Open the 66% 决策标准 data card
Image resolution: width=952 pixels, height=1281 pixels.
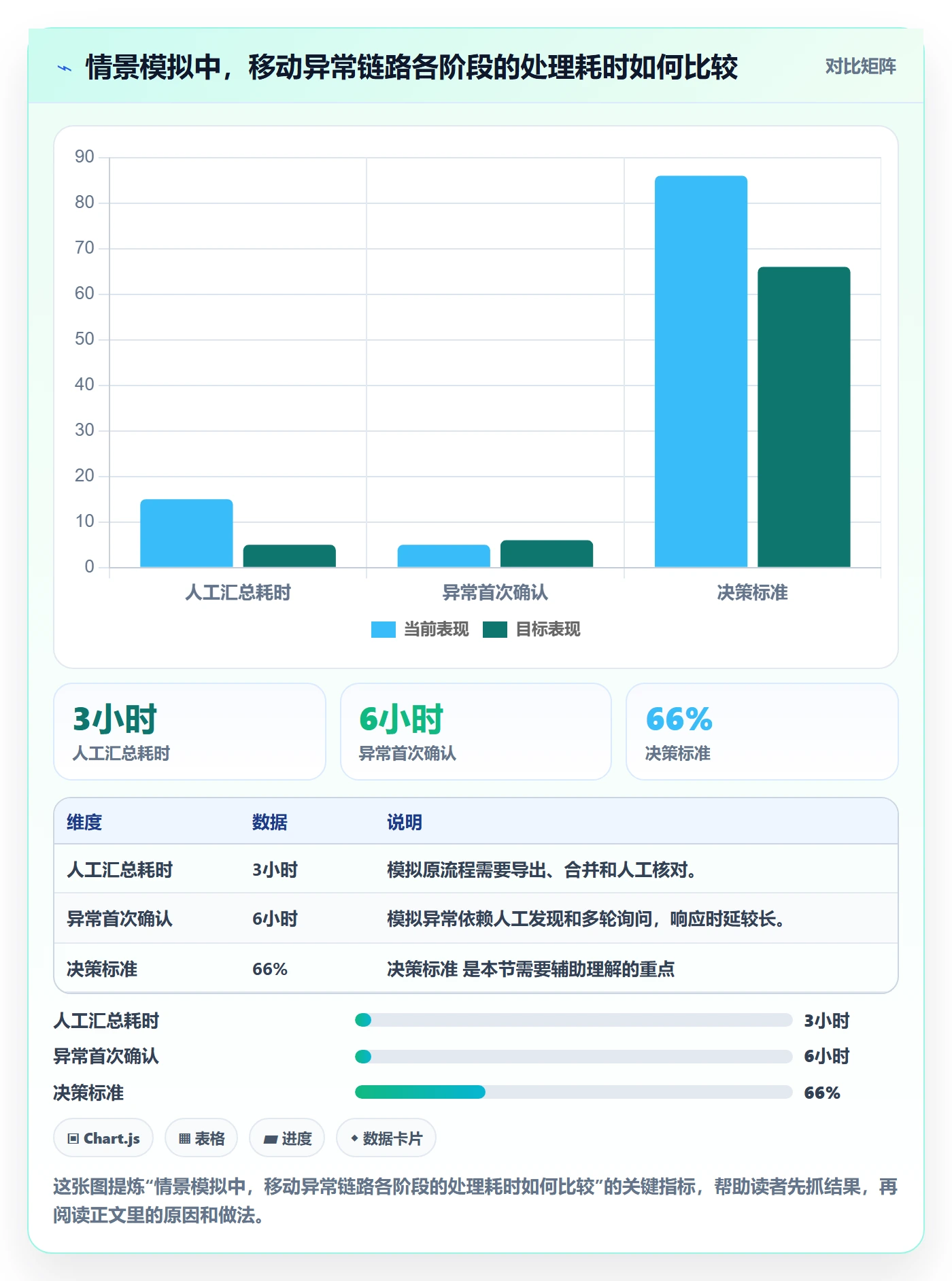pos(762,732)
